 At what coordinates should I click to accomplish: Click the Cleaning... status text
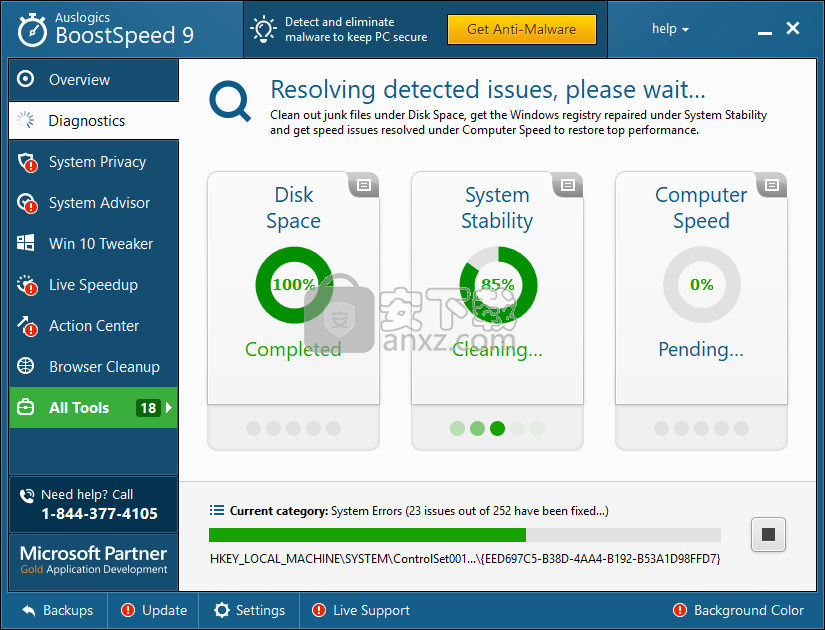497,349
